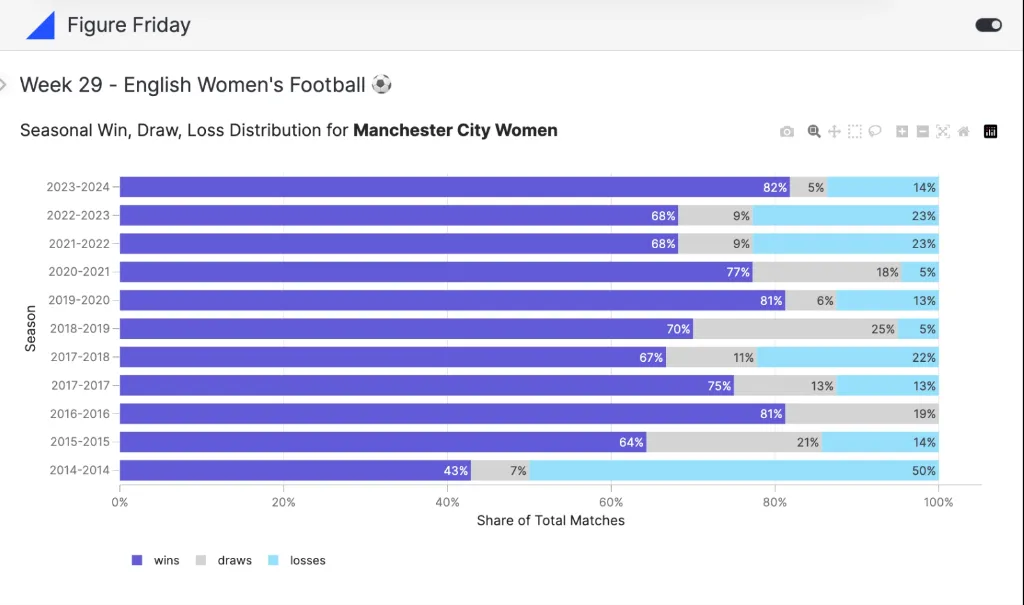Choose the Box Select tool
Screen dimensions: 1024x605
click(x=855, y=131)
